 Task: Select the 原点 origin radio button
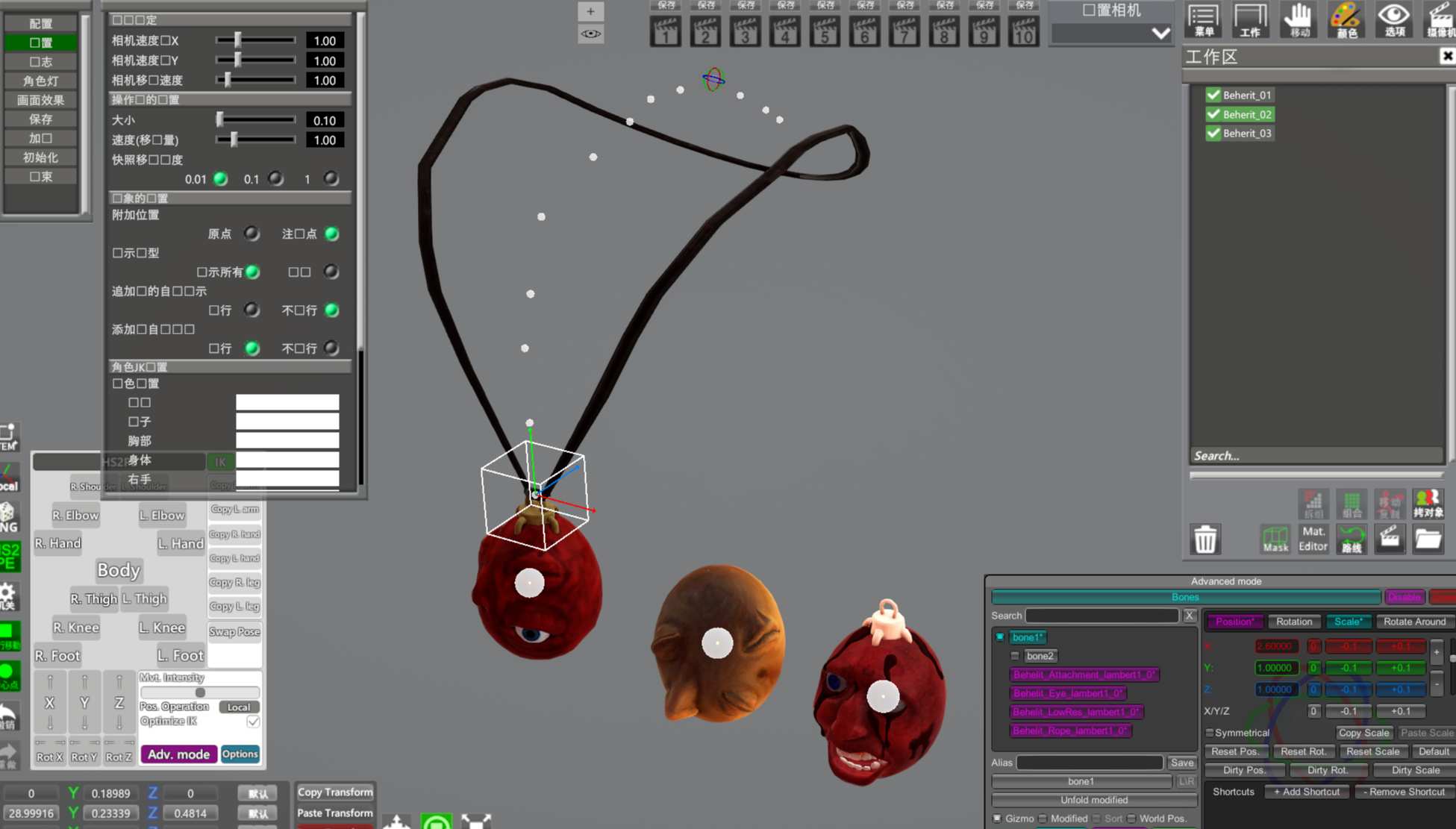coord(251,234)
